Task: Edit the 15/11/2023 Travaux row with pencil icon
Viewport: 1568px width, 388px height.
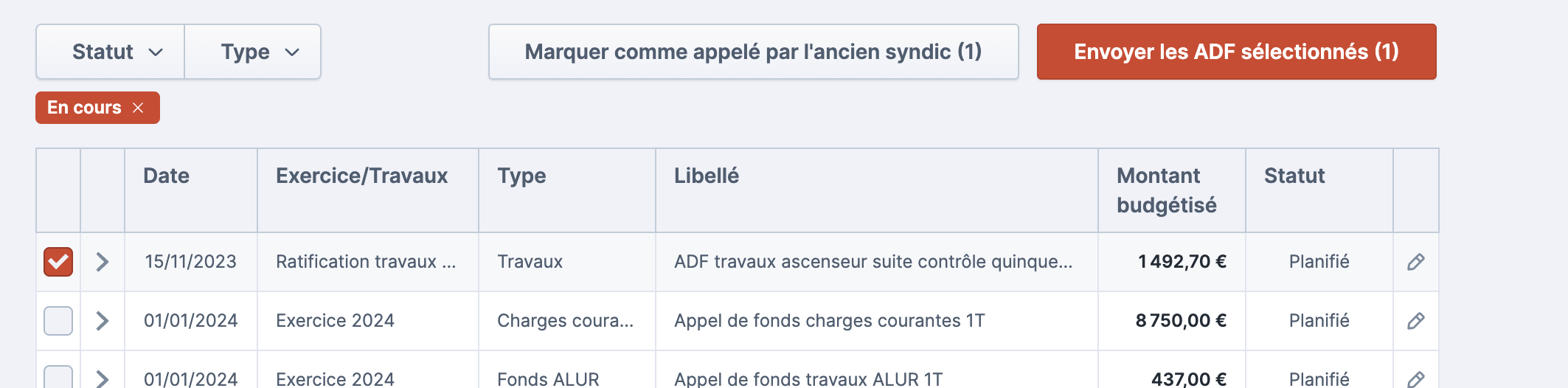Action: [1415, 262]
